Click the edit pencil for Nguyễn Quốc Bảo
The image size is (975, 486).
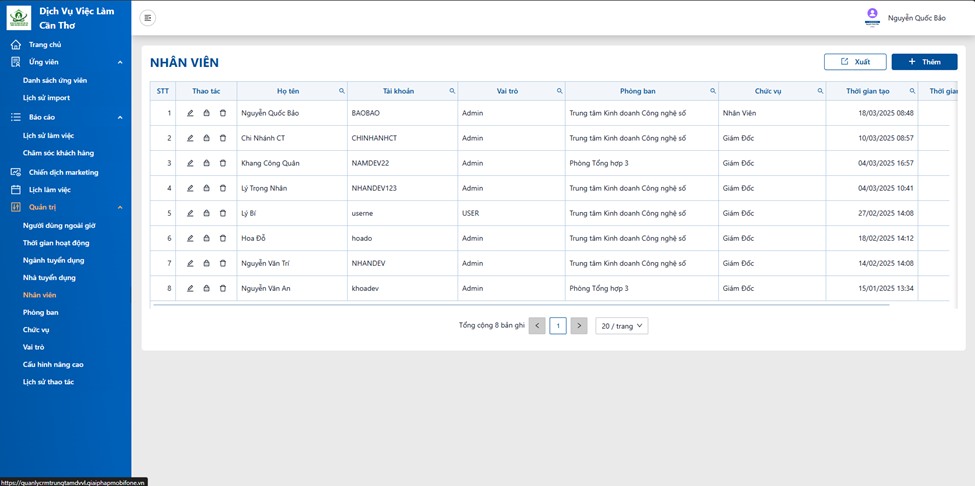pyautogui.click(x=190, y=113)
